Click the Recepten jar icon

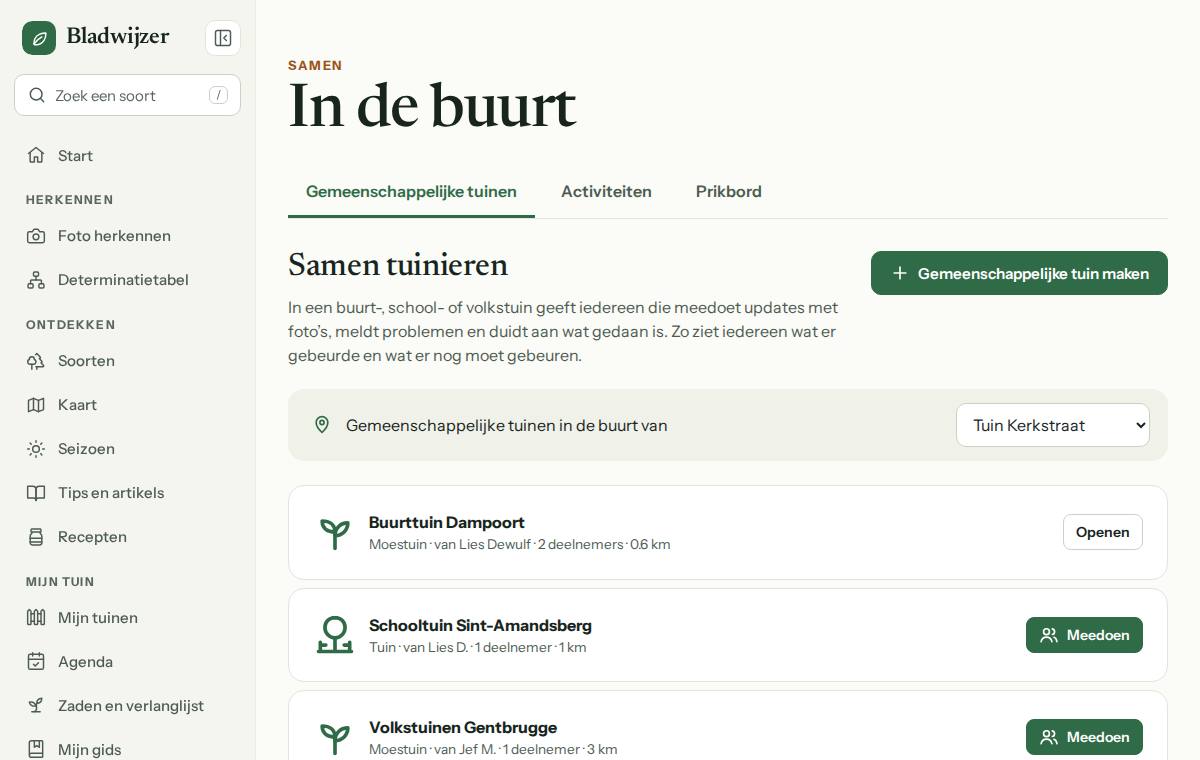pos(36,537)
